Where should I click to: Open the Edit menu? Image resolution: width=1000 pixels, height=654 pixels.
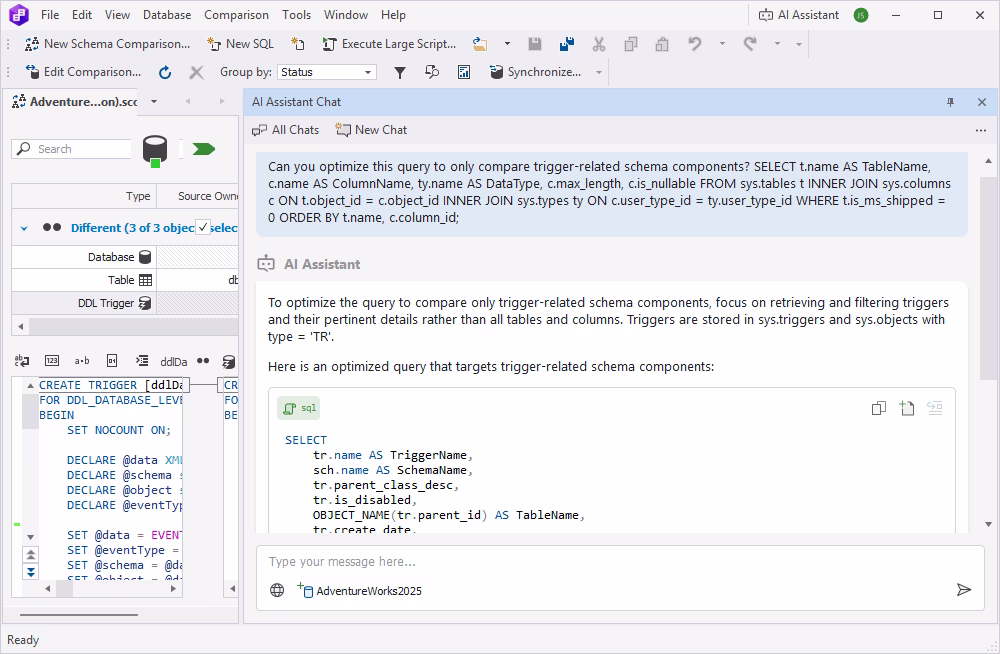point(82,15)
